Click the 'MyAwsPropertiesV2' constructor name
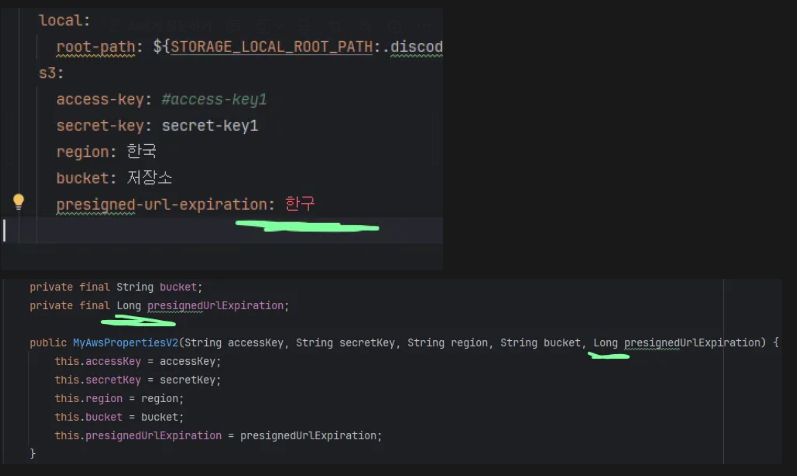 click(x=126, y=343)
